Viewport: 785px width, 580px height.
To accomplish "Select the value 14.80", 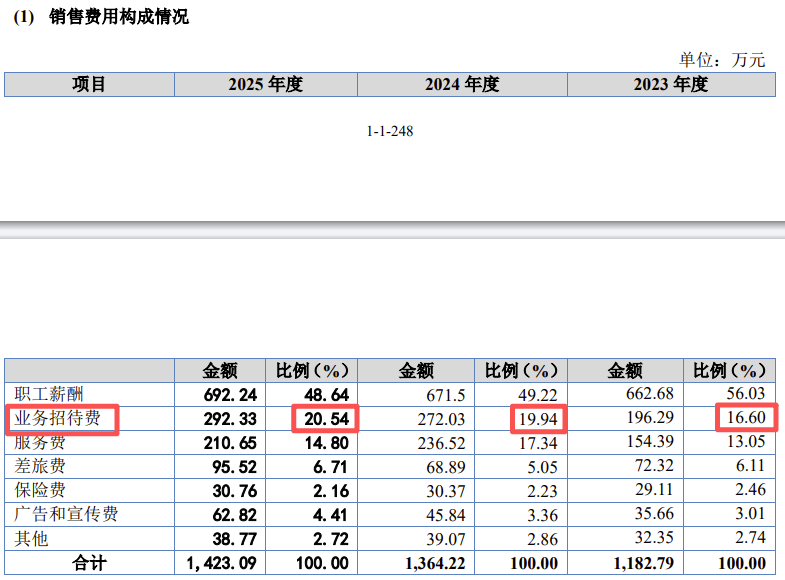I will point(326,443).
